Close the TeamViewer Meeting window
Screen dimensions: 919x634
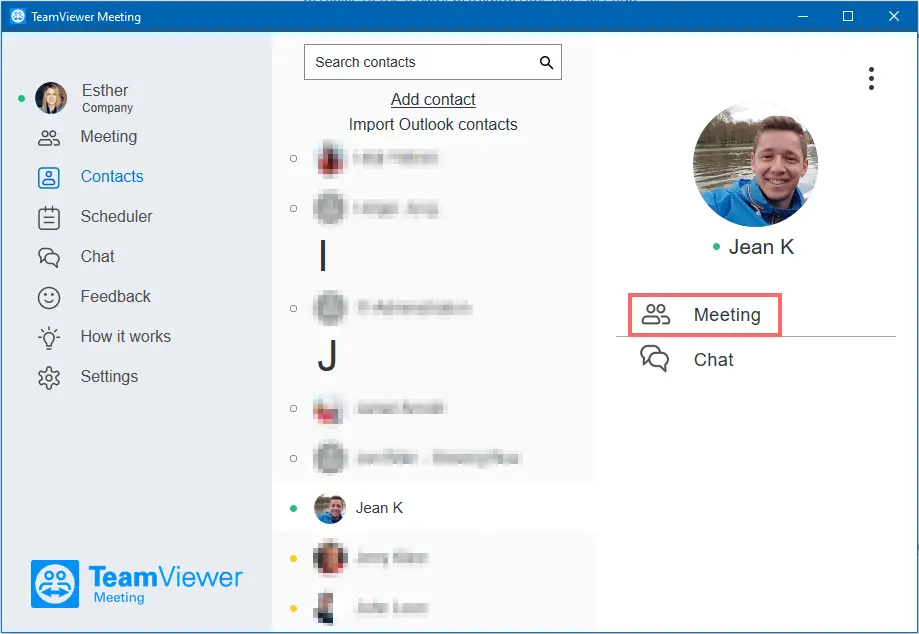coord(893,16)
